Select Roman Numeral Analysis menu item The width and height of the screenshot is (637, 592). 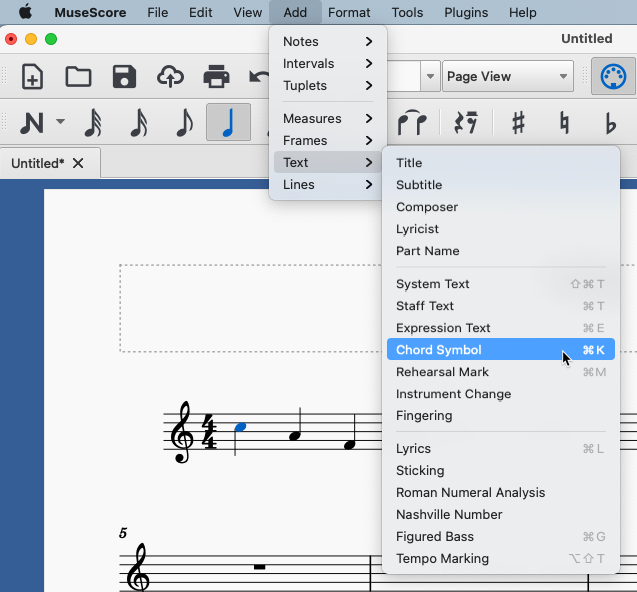point(500,492)
